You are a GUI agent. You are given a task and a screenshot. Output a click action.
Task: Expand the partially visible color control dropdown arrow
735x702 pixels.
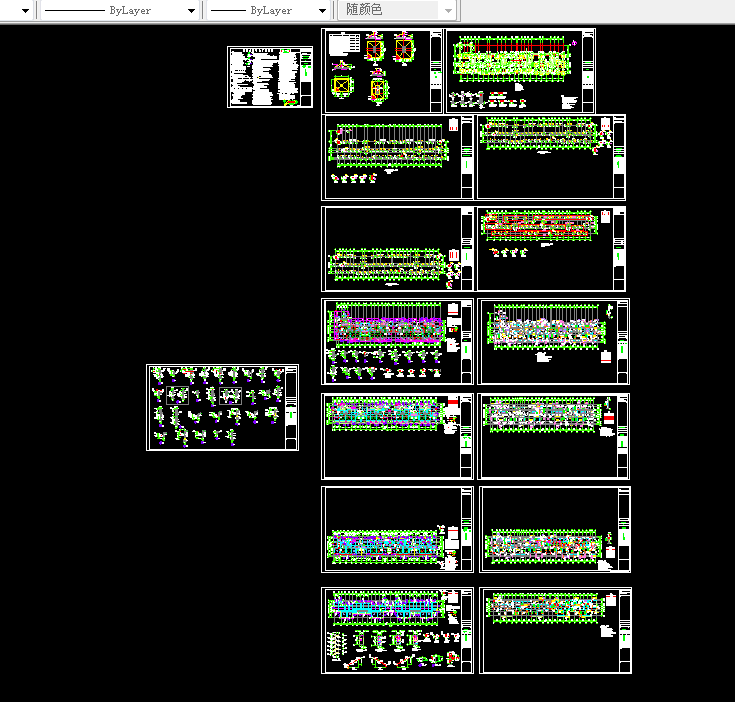[x=25, y=10]
